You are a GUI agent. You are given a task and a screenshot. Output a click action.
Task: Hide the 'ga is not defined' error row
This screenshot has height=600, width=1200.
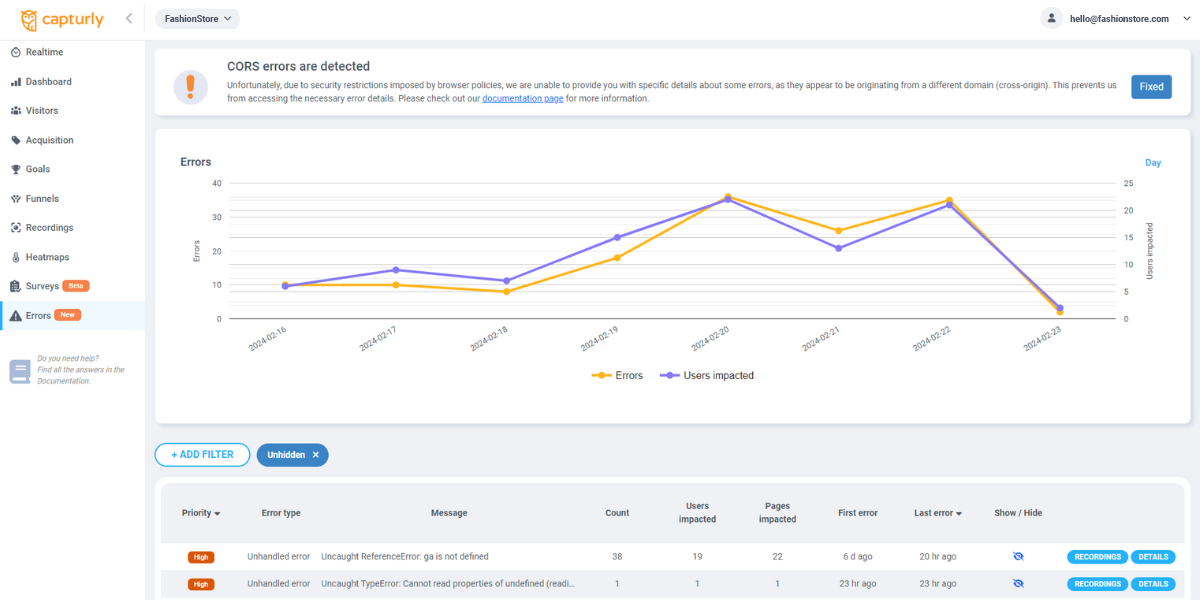click(1018, 557)
